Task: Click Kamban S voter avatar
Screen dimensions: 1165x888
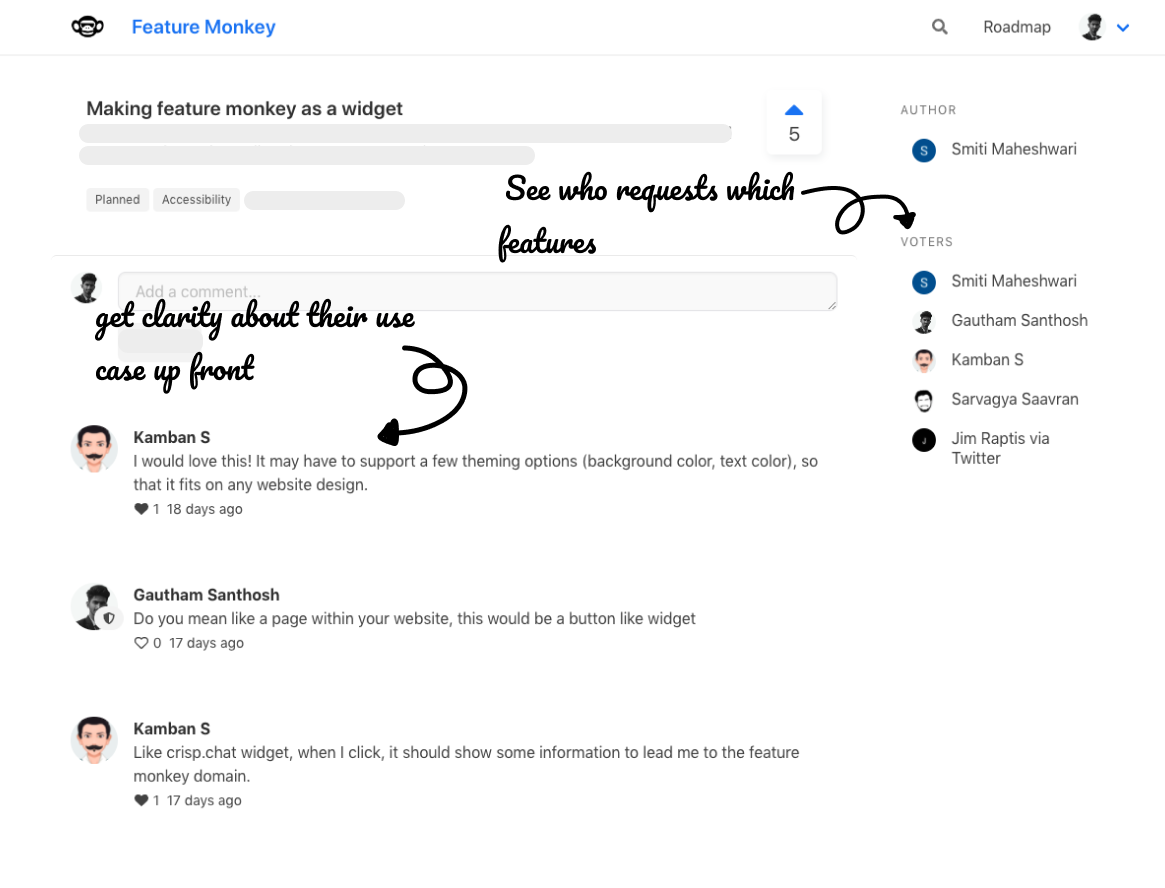Action: tap(924, 361)
